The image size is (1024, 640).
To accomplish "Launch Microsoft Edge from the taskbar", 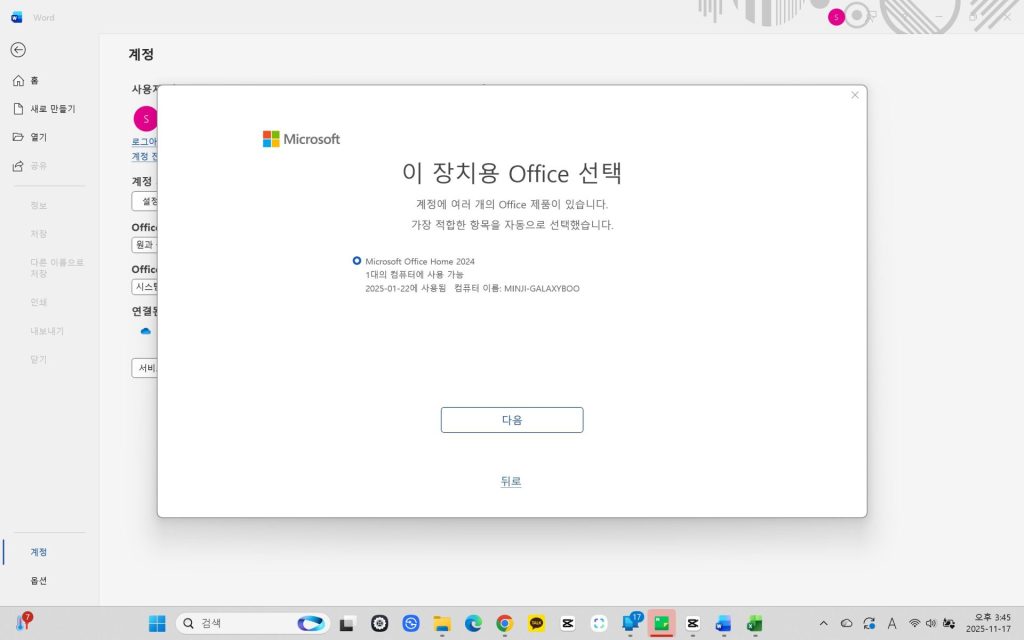I will pos(473,624).
